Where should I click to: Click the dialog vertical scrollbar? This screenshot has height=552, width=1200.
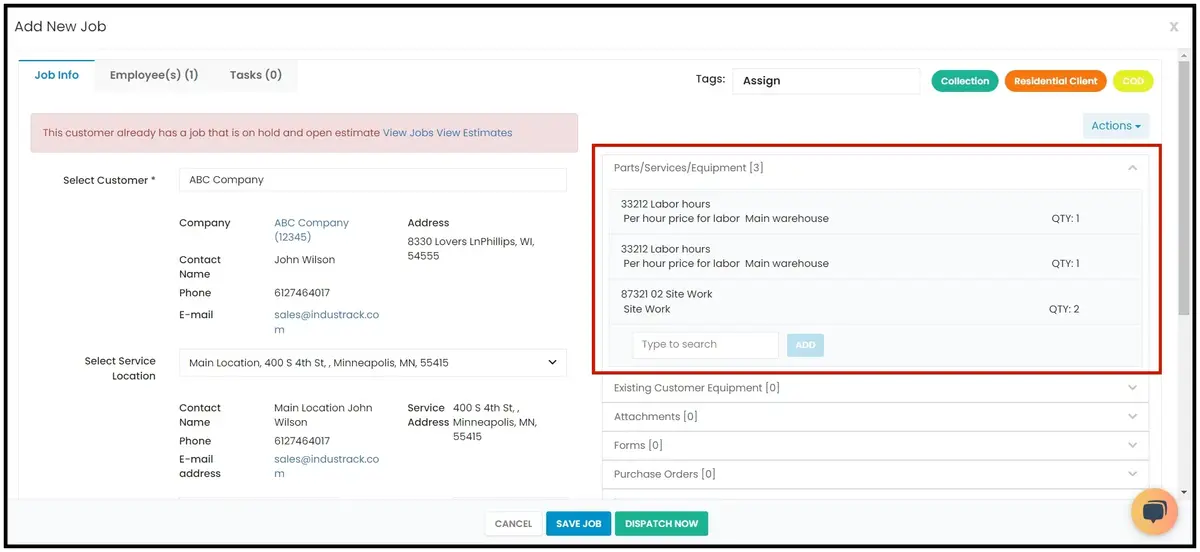tap(1185, 190)
